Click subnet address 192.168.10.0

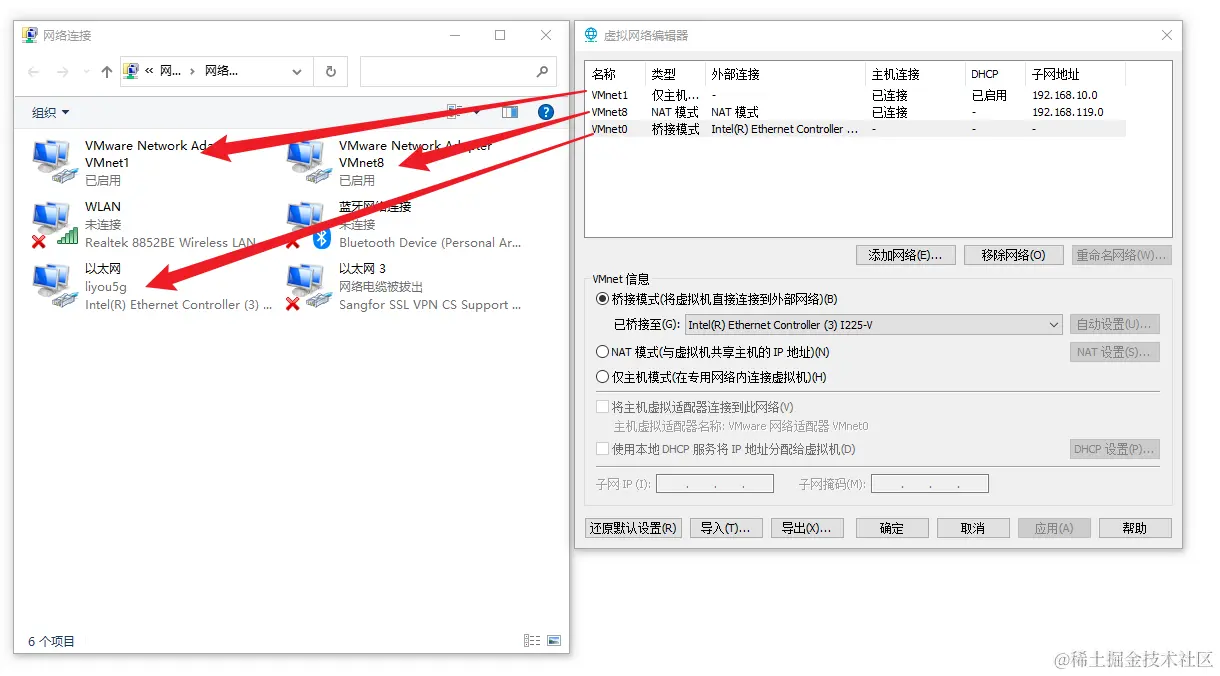(x=1065, y=95)
